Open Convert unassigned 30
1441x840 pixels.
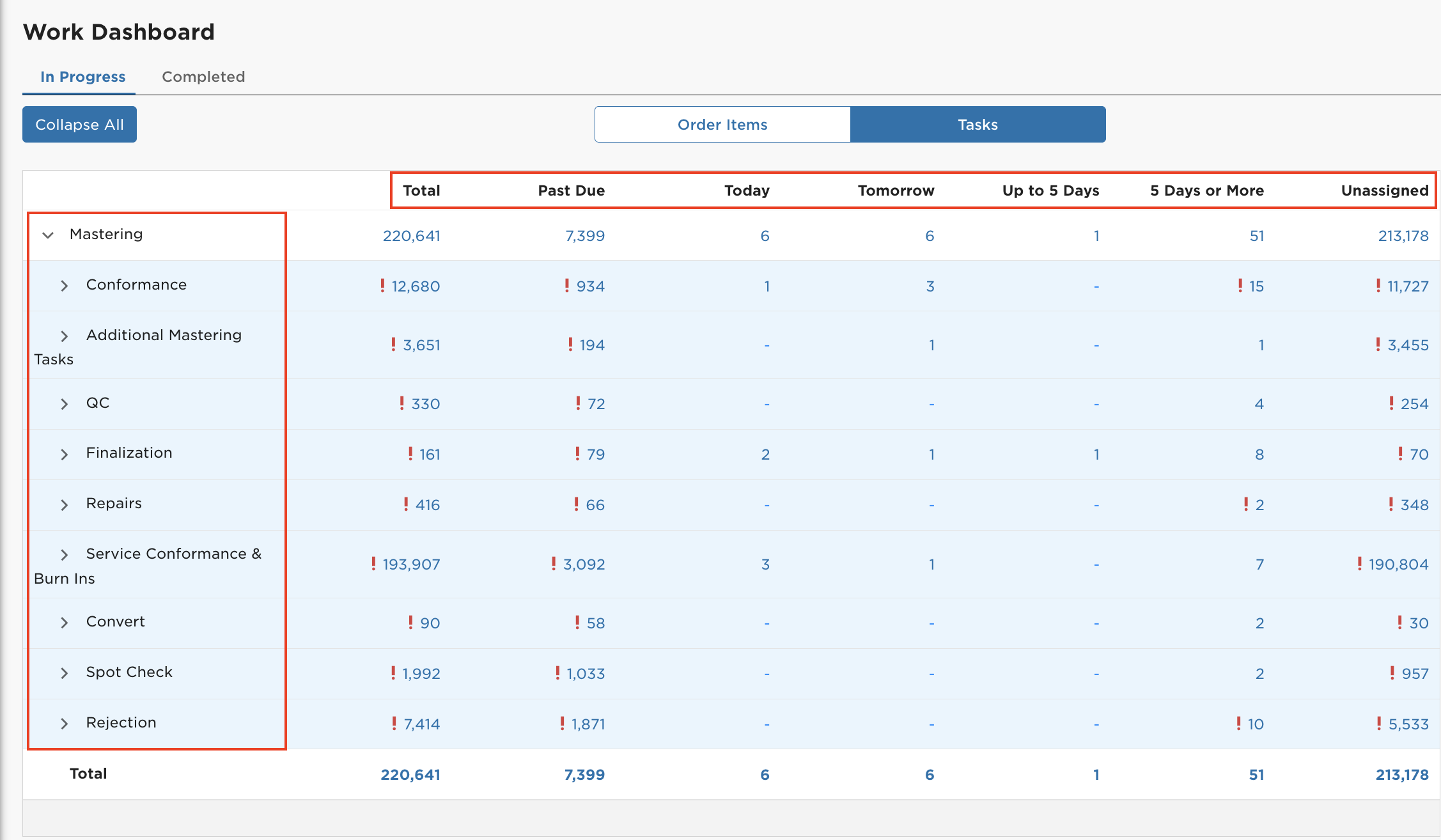click(x=1419, y=623)
